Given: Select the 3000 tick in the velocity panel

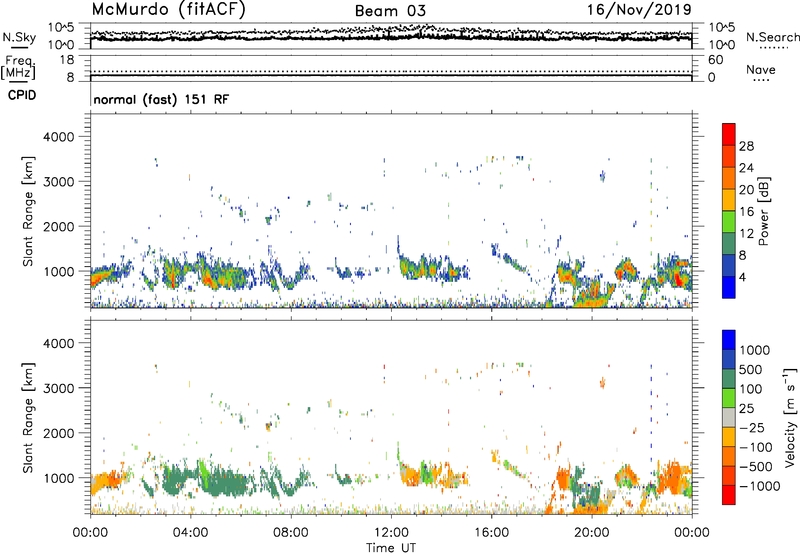Looking at the screenshot, I should point(58,388).
